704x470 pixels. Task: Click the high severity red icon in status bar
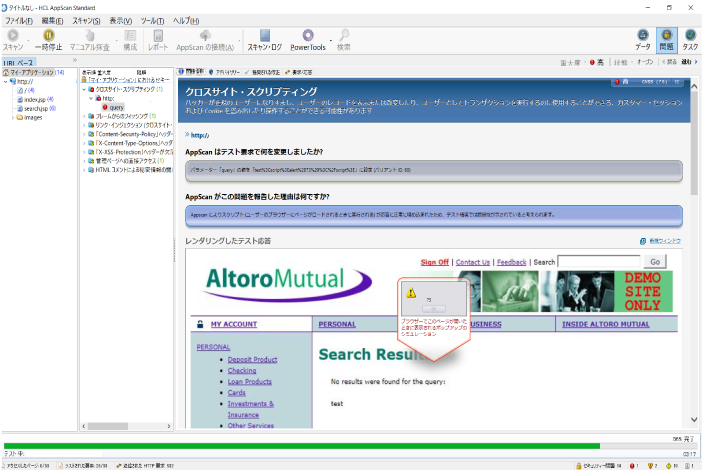click(x=632, y=466)
